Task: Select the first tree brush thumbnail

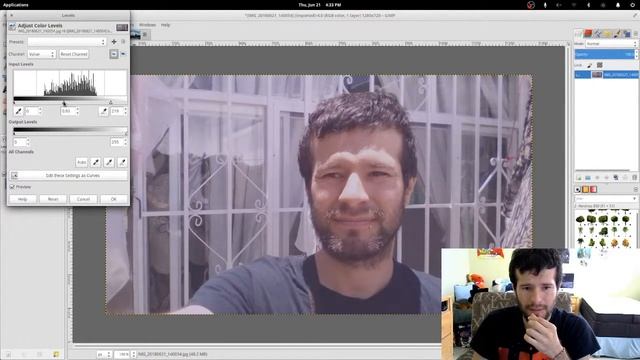Action: 580,220
